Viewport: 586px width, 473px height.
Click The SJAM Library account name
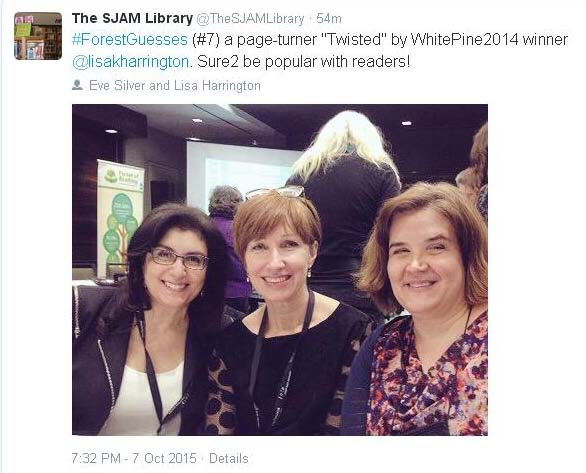[x=132, y=19]
